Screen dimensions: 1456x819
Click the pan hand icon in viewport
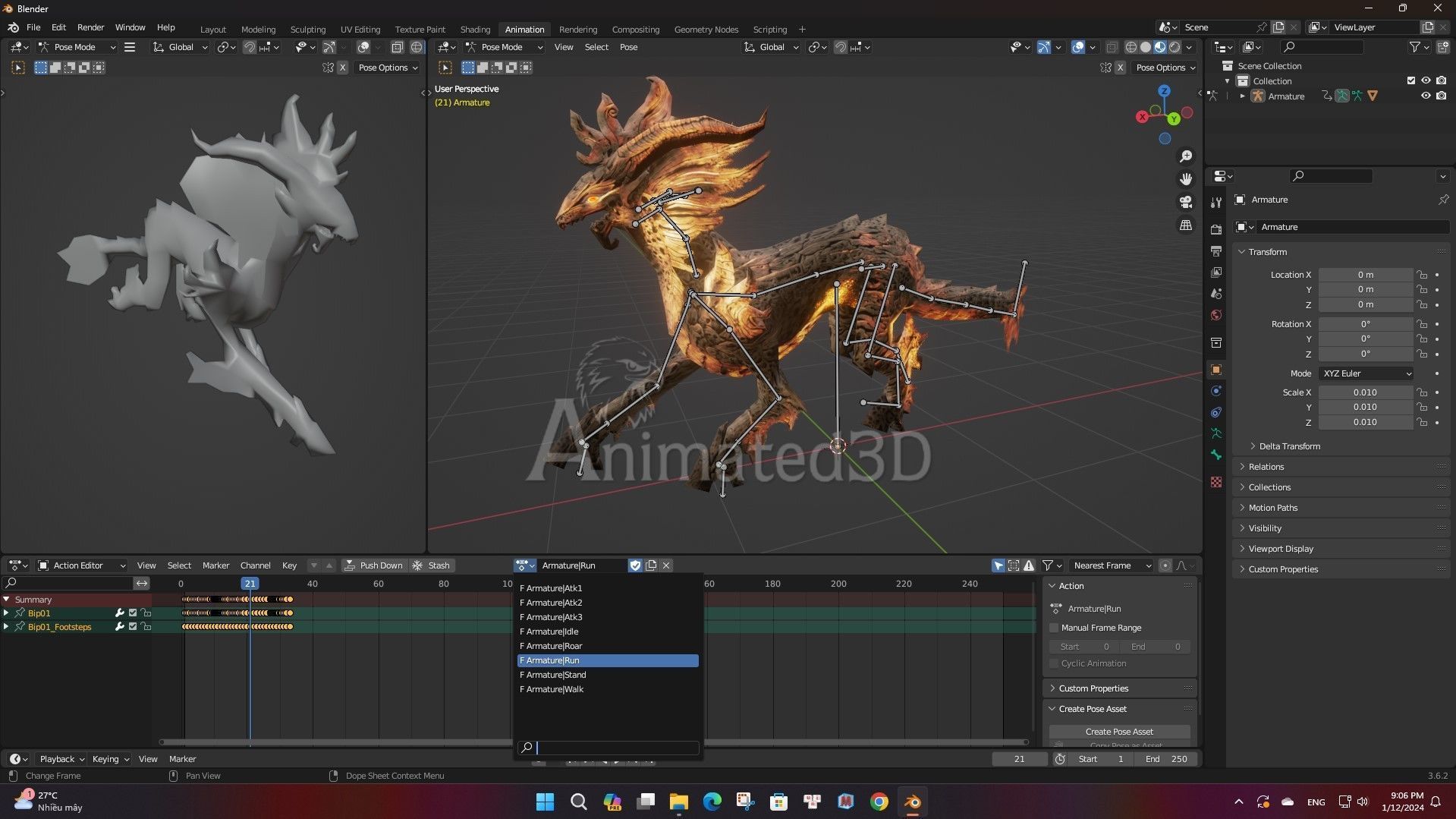(x=1185, y=179)
